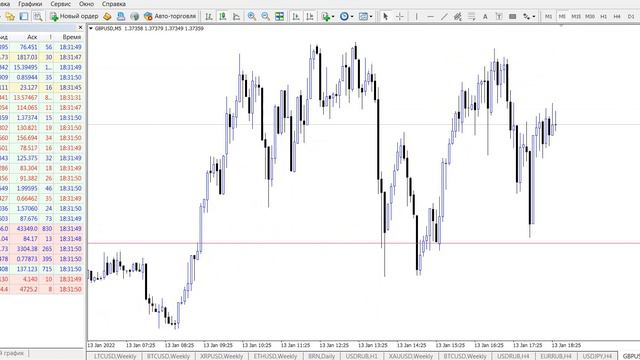640x360 pixels.
Task: Open the Profiles folder icon in toolbar
Action: coord(10,16)
